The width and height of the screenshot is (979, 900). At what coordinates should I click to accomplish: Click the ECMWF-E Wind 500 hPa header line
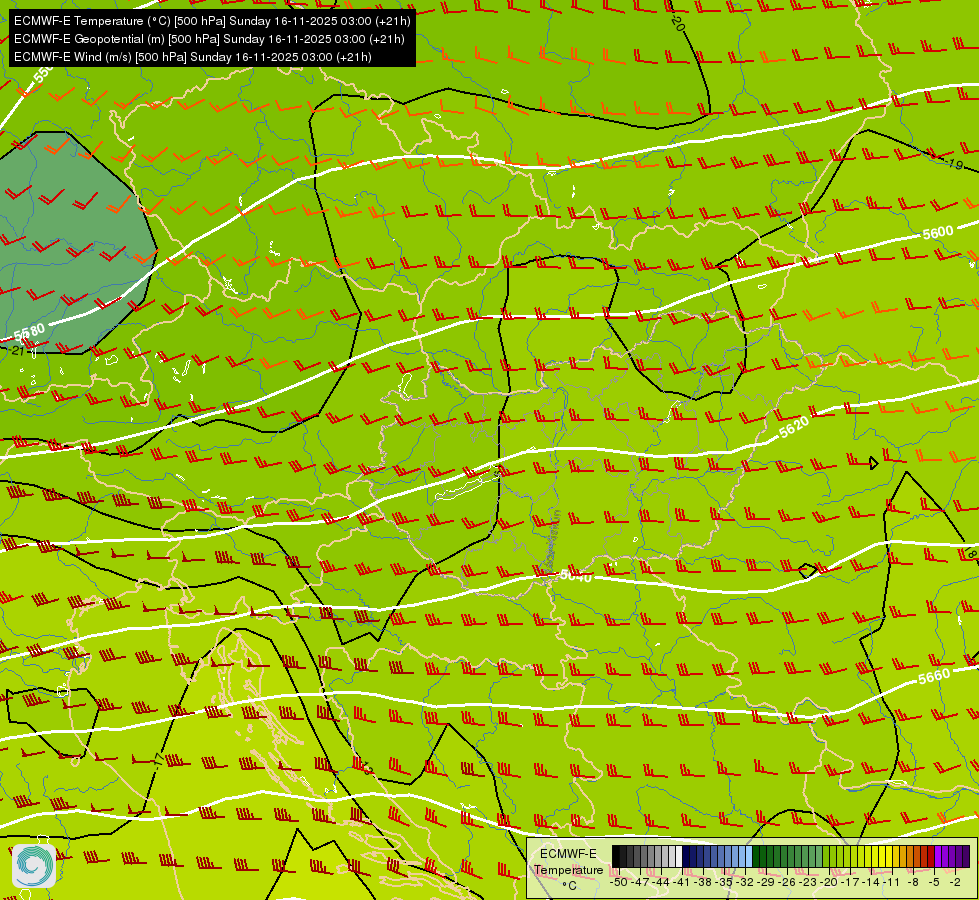point(193,57)
